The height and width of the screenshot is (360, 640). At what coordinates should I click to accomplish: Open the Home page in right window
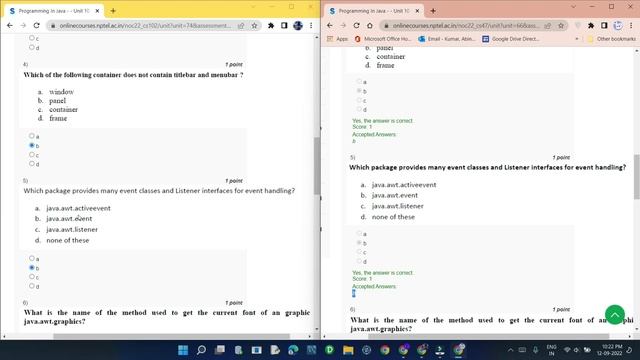point(370,25)
